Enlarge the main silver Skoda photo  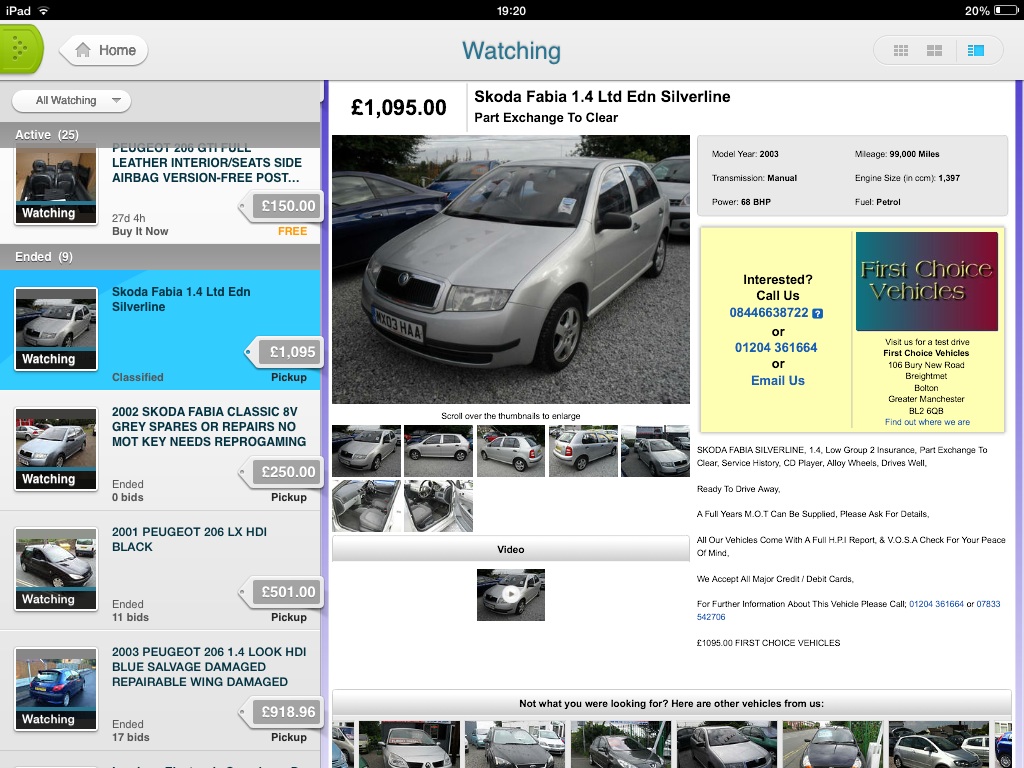[511, 269]
